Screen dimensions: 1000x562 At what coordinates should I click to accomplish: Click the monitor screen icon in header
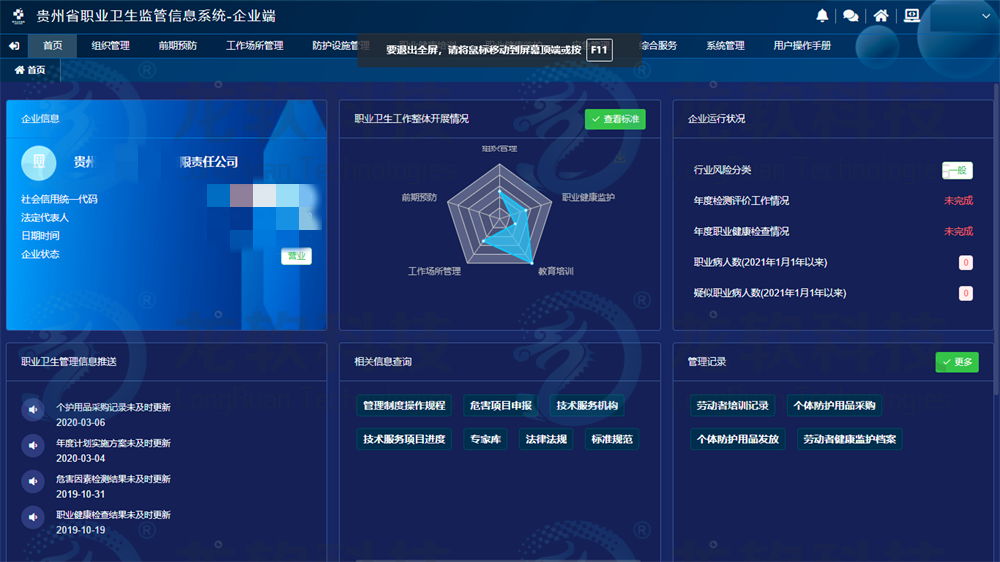coord(911,15)
